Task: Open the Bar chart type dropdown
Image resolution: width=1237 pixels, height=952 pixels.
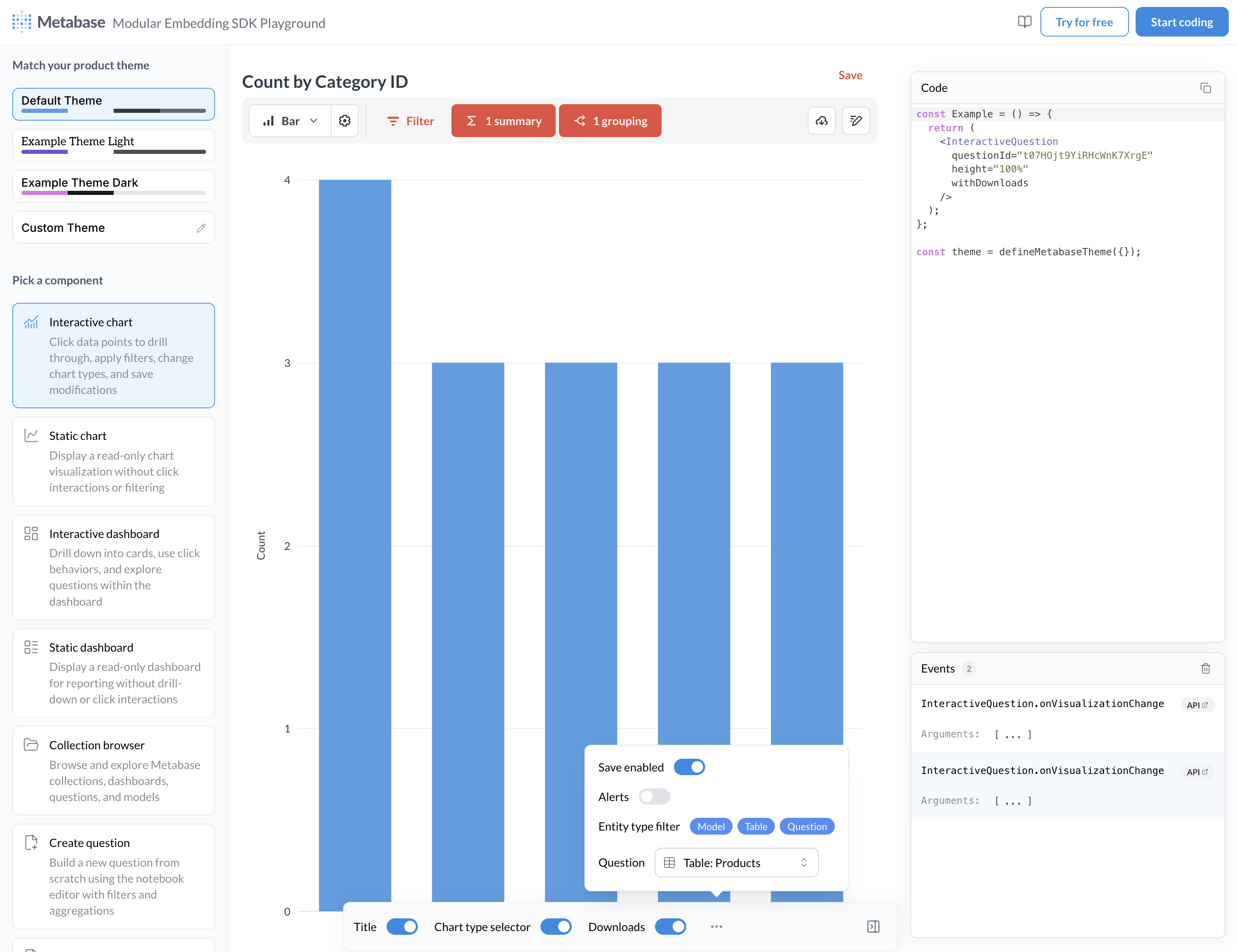Action: pyautogui.click(x=289, y=121)
